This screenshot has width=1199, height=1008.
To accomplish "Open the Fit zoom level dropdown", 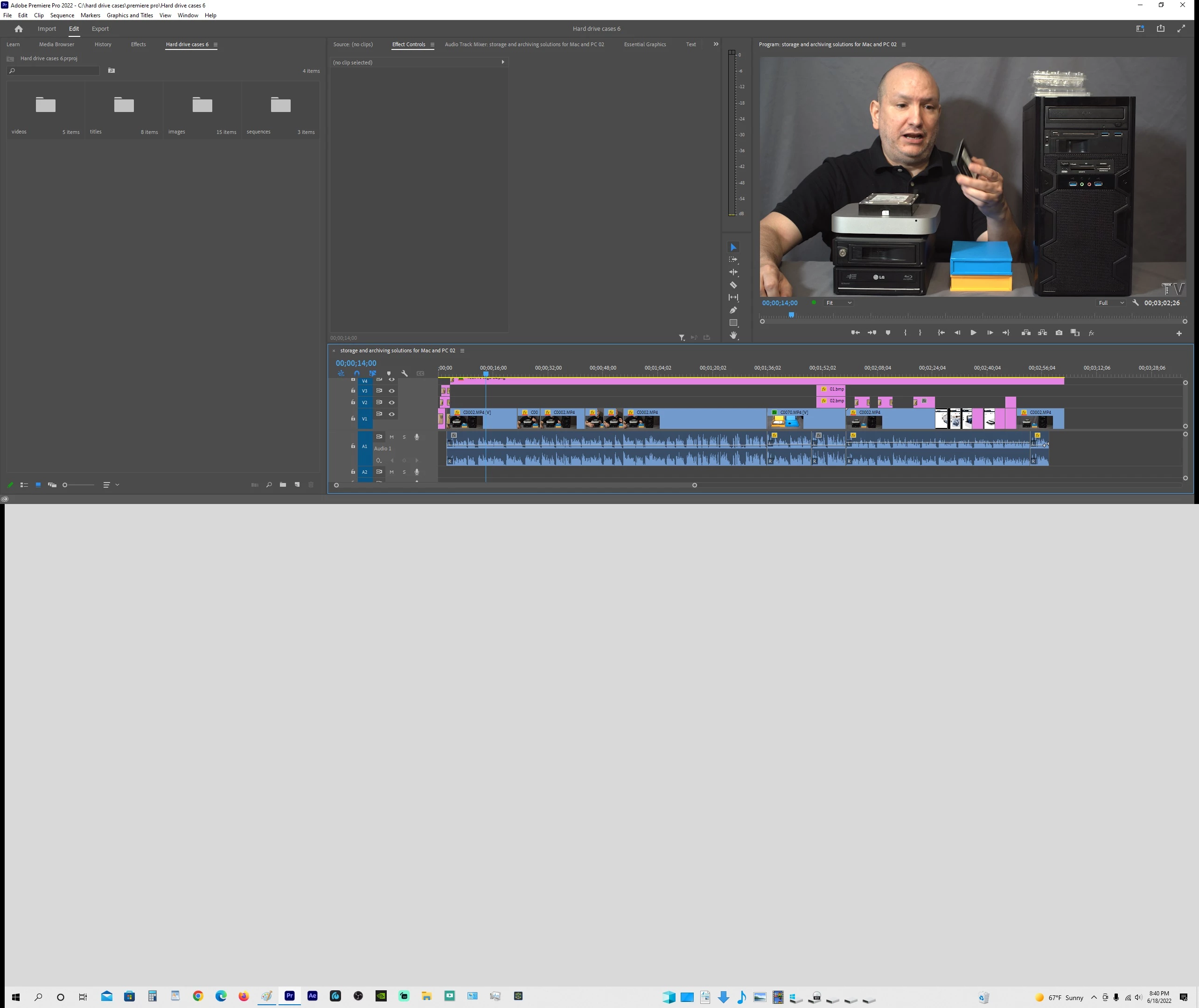I will (x=838, y=303).
